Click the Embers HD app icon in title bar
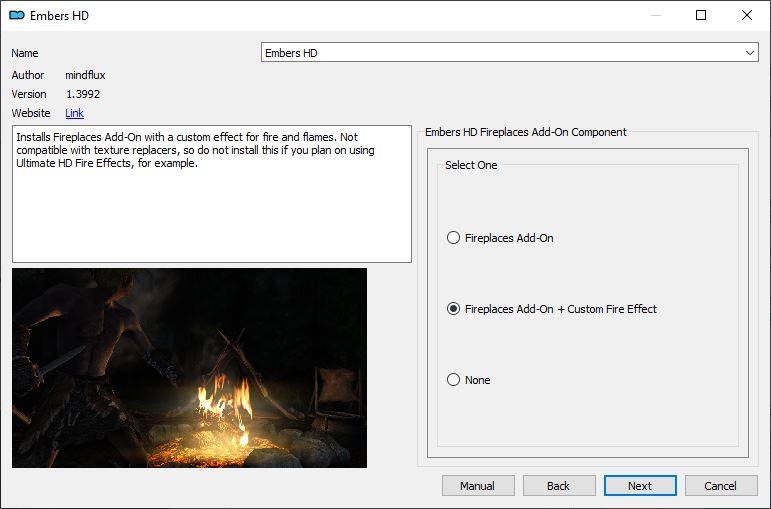 tap(17, 15)
